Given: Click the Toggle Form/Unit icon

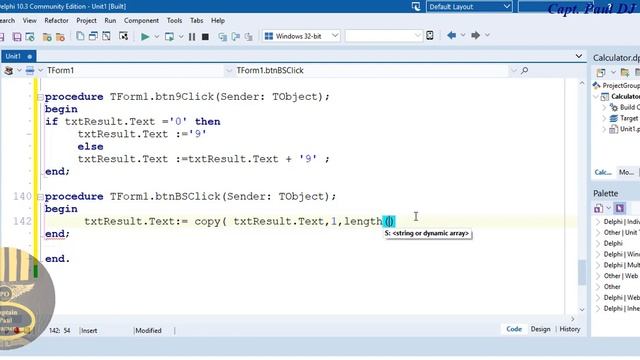Looking at the screenshot, I should [123, 36].
